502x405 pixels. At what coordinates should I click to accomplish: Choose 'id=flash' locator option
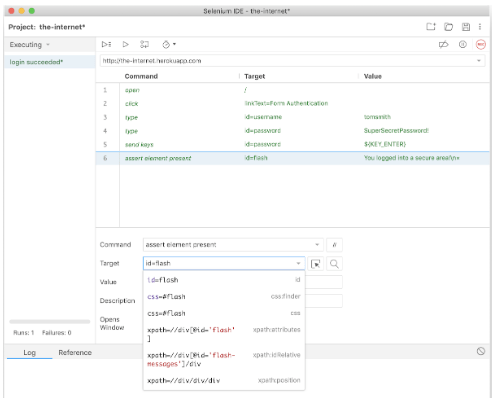point(224,280)
